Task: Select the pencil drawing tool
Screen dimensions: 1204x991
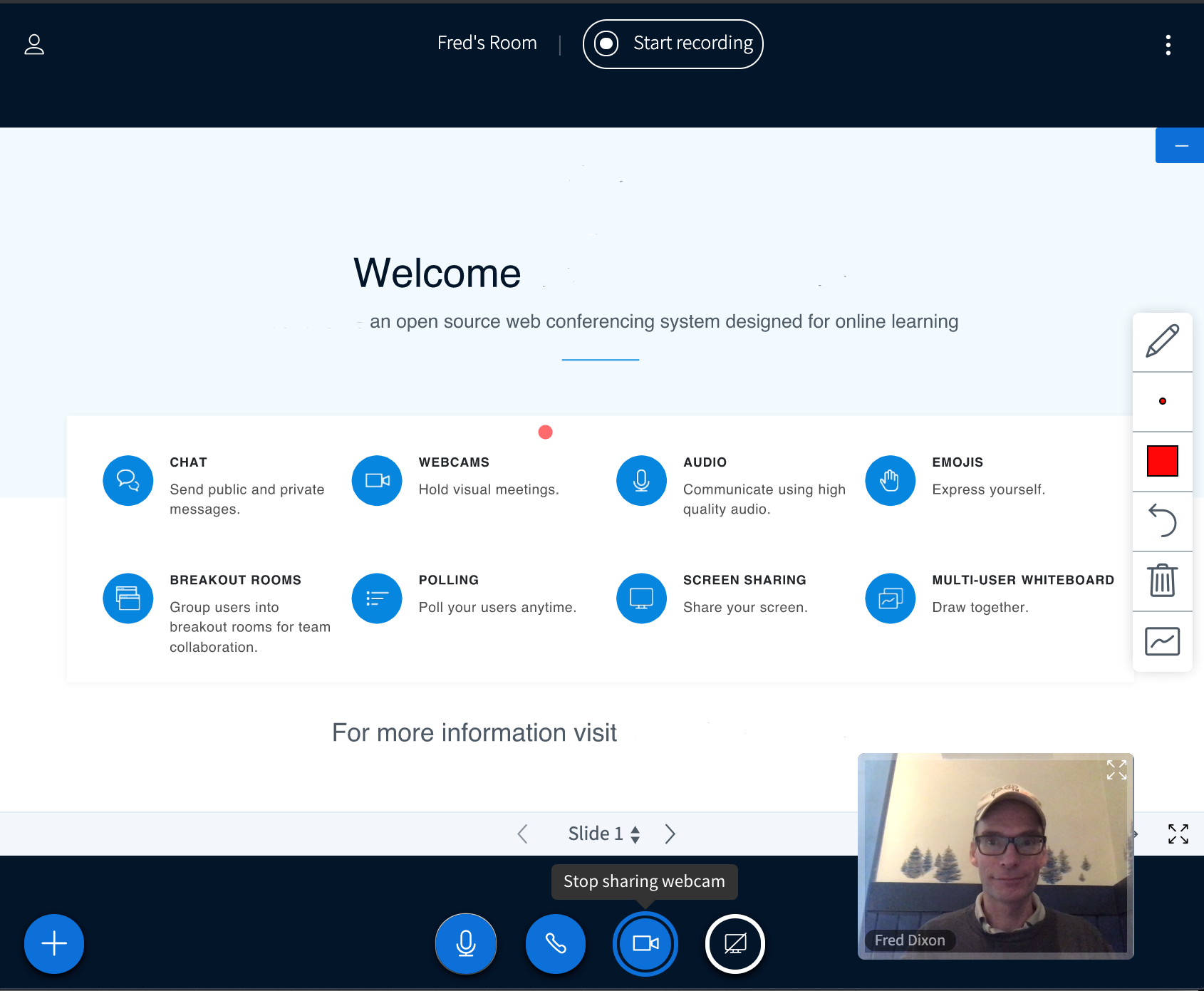Action: point(1162,341)
